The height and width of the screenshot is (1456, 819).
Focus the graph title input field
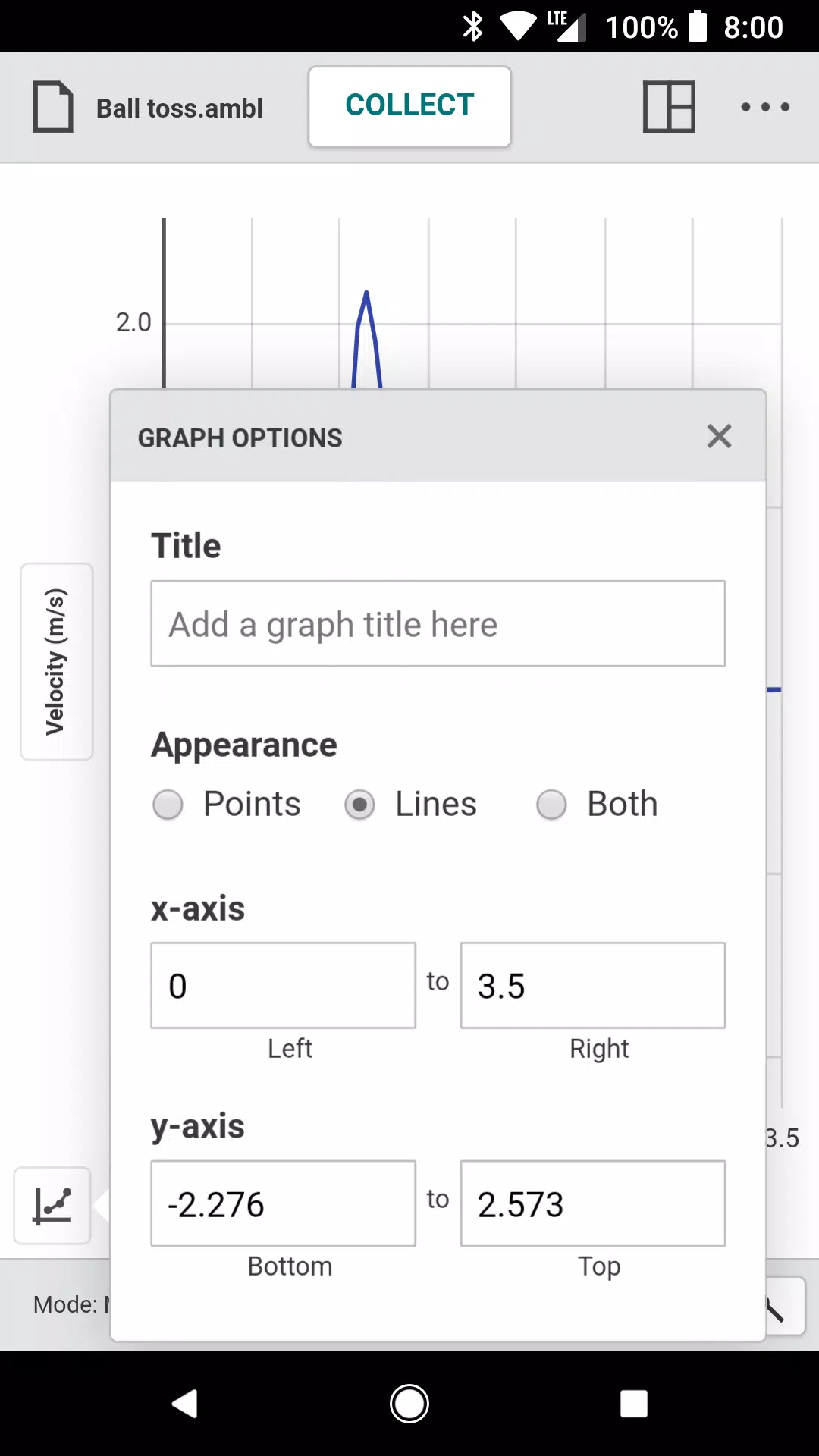point(438,624)
